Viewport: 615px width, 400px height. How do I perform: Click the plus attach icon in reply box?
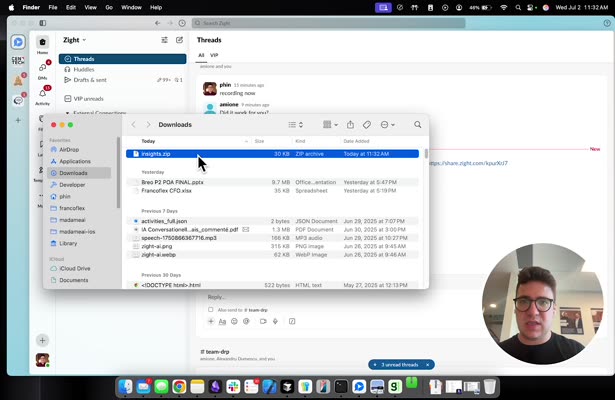click(211, 321)
